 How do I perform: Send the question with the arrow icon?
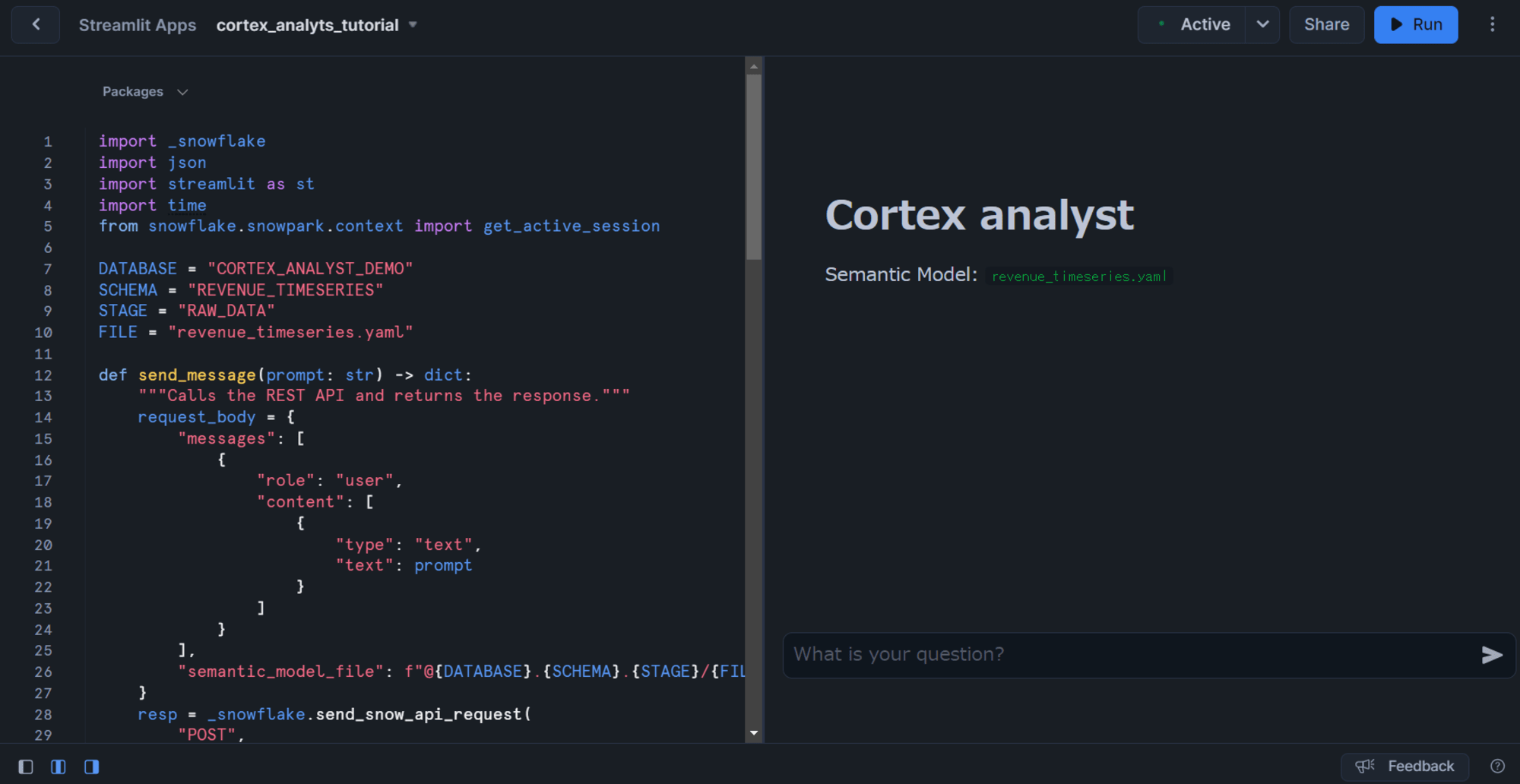point(1492,655)
